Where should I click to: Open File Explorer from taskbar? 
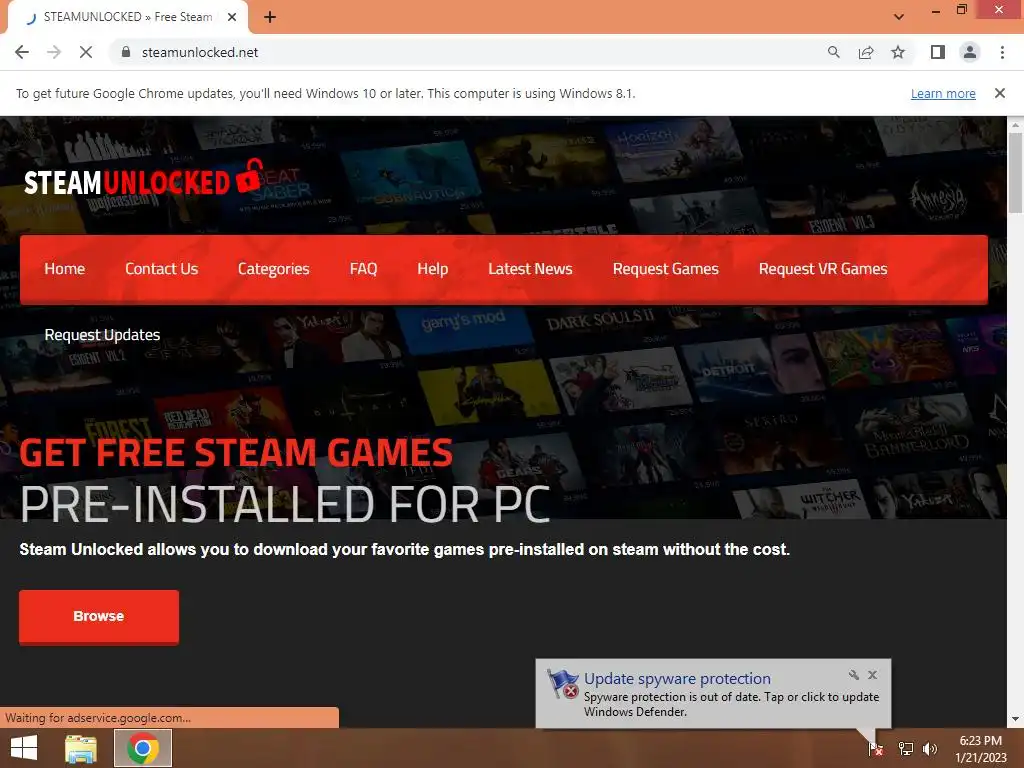(x=81, y=748)
